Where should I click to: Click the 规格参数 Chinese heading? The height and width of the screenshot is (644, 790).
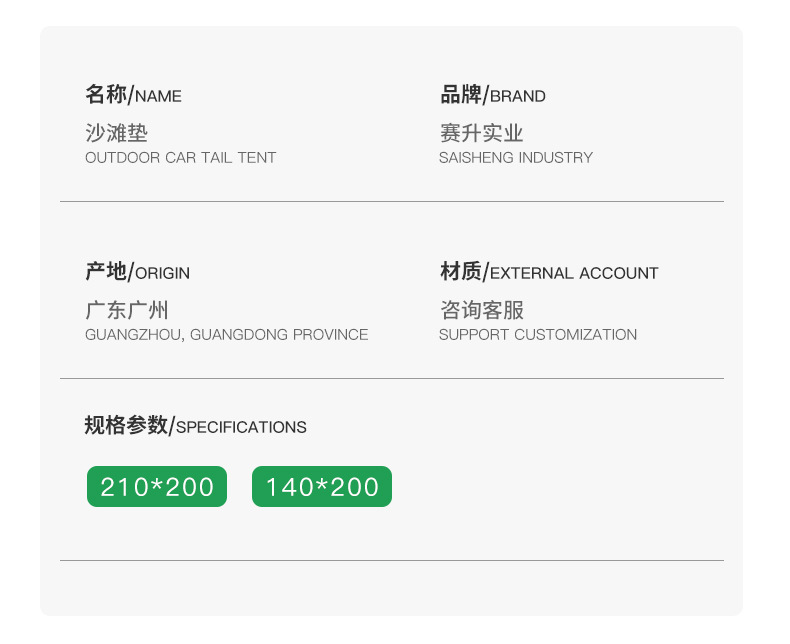coord(126,426)
